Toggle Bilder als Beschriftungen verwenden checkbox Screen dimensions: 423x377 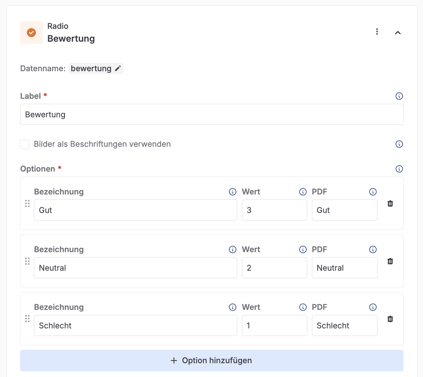pos(25,144)
